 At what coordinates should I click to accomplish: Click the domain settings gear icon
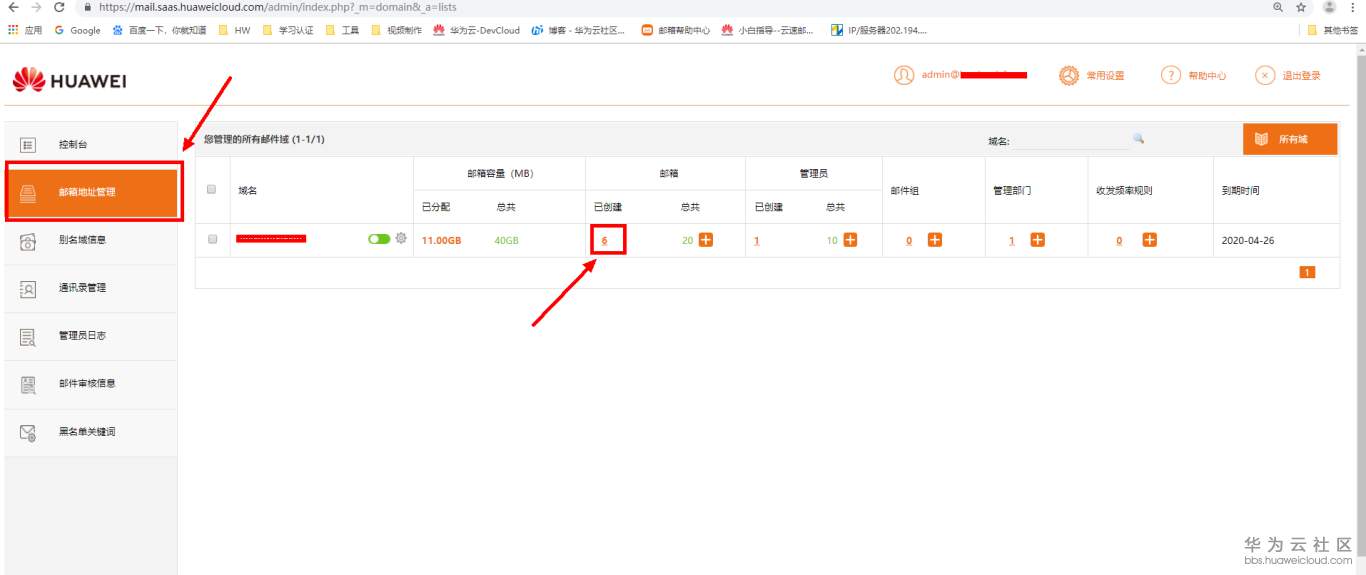tap(401, 238)
